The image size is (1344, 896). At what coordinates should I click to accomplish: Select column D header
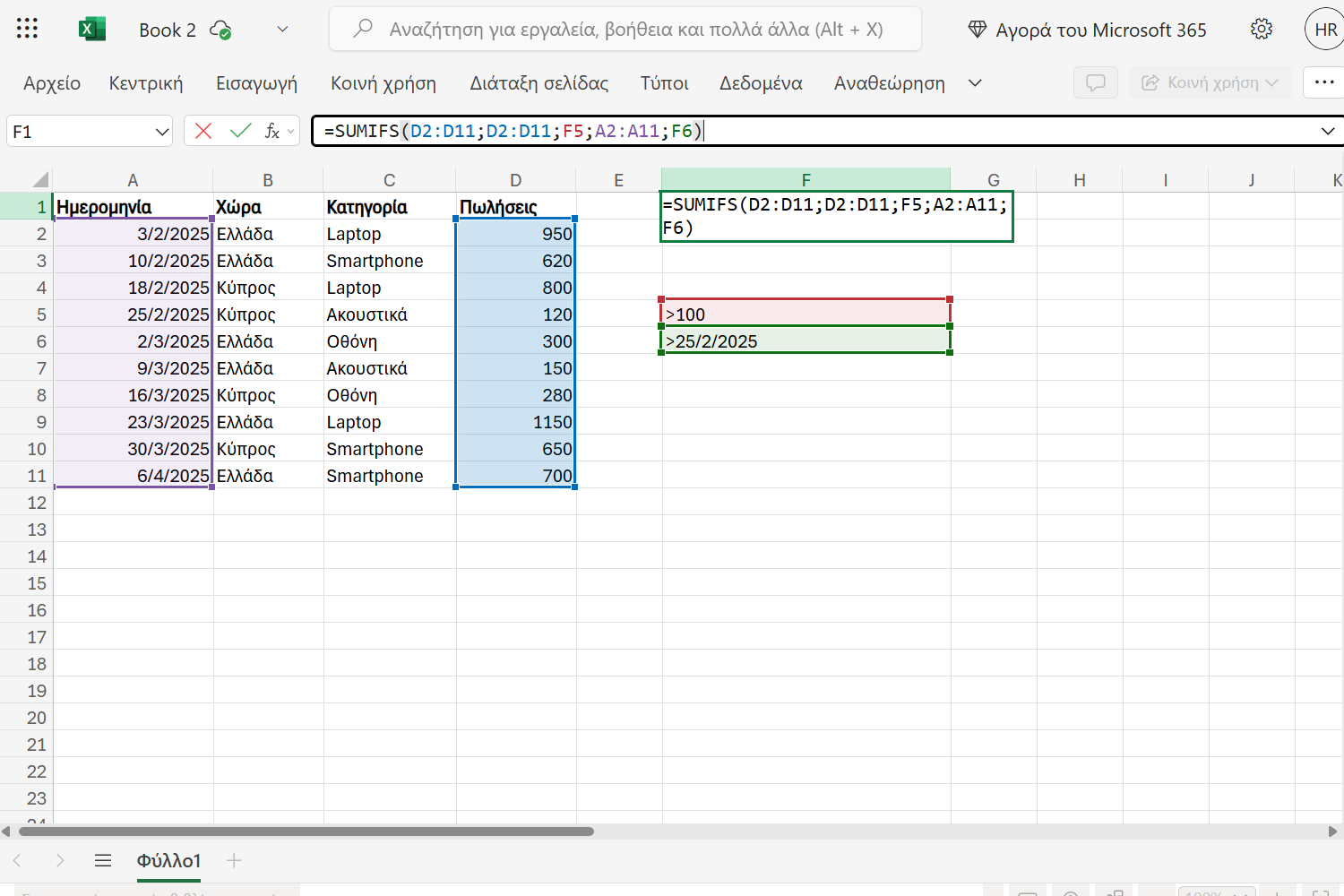pyautogui.click(x=516, y=180)
